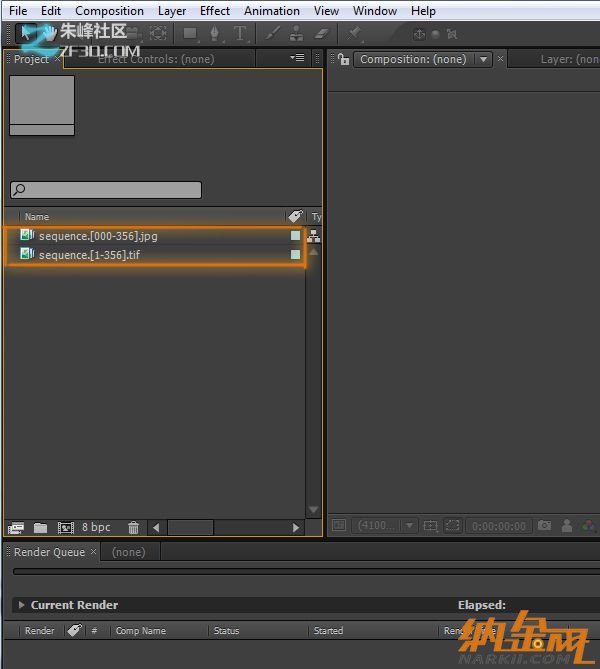The width and height of the screenshot is (600, 669).
Task: Open the Effect menu
Action: tap(215, 11)
